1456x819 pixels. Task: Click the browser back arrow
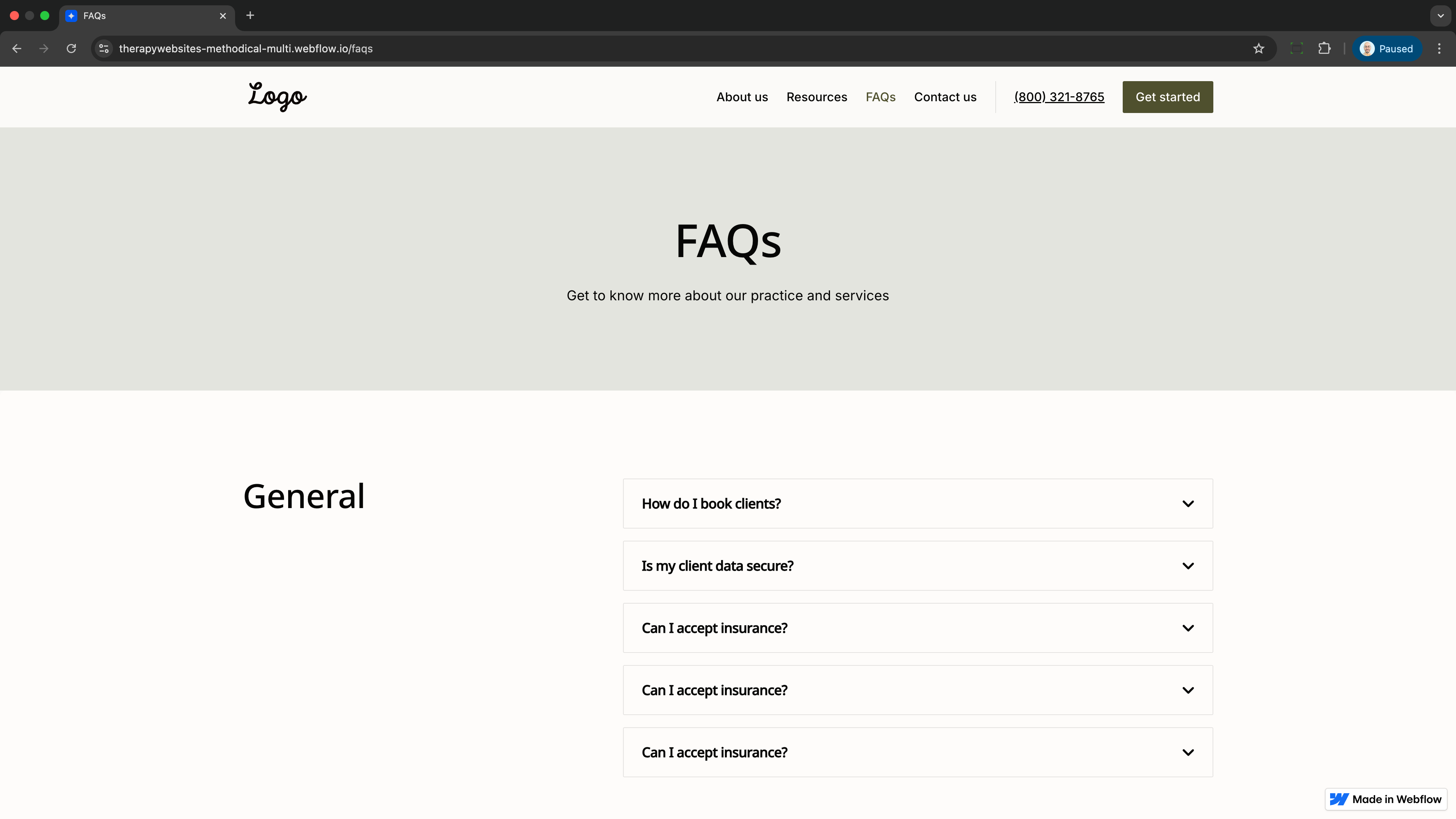pyautogui.click(x=17, y=49)
